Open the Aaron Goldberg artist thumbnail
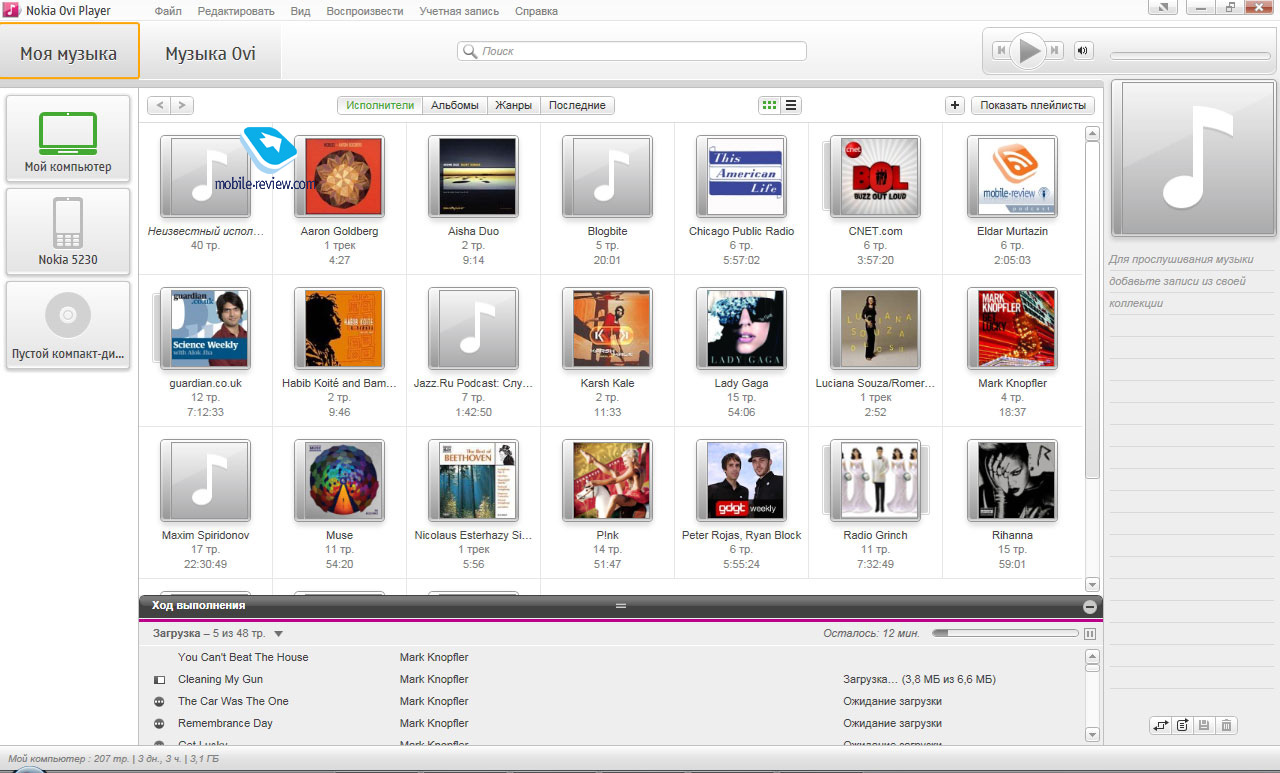Viewport: 1280px width, 773px height. click(x=340, y=177)
